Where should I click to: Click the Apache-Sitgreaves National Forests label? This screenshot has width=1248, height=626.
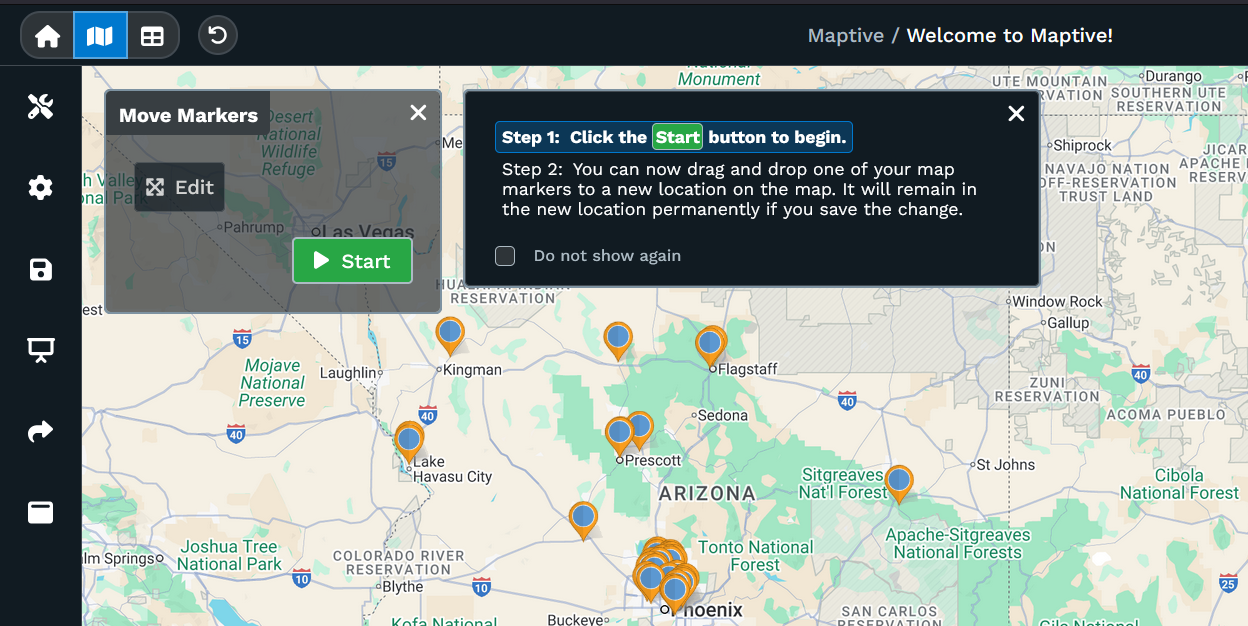pyautogui.click(x=958, y=543)
